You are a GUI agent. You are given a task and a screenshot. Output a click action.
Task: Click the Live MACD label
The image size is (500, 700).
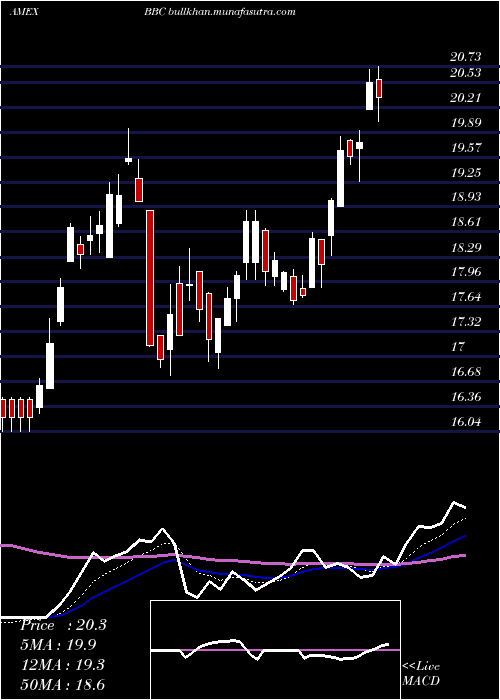[421, 674]
